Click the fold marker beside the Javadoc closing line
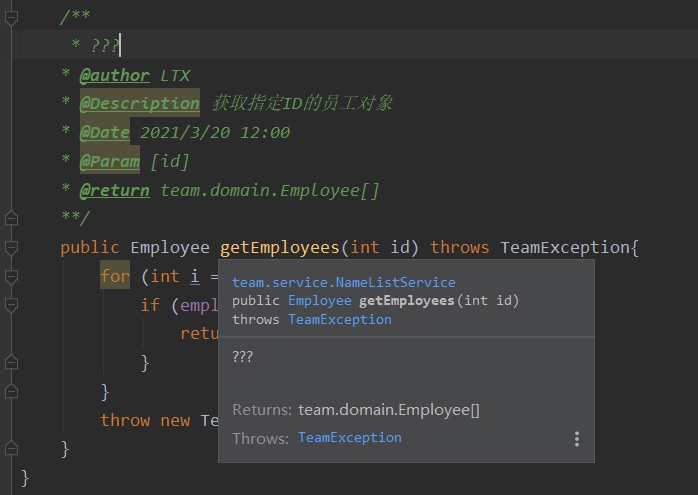This screenshot has width=698, height=495. pos(11,219)
